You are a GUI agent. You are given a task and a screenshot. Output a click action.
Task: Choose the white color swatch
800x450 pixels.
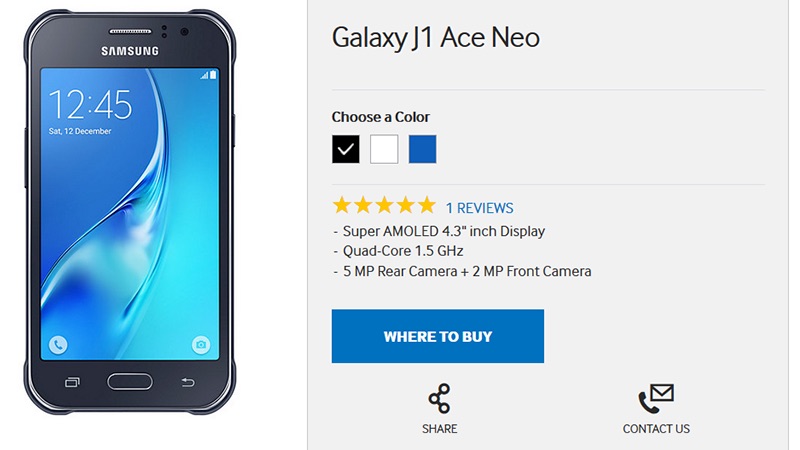coord(384,149)
